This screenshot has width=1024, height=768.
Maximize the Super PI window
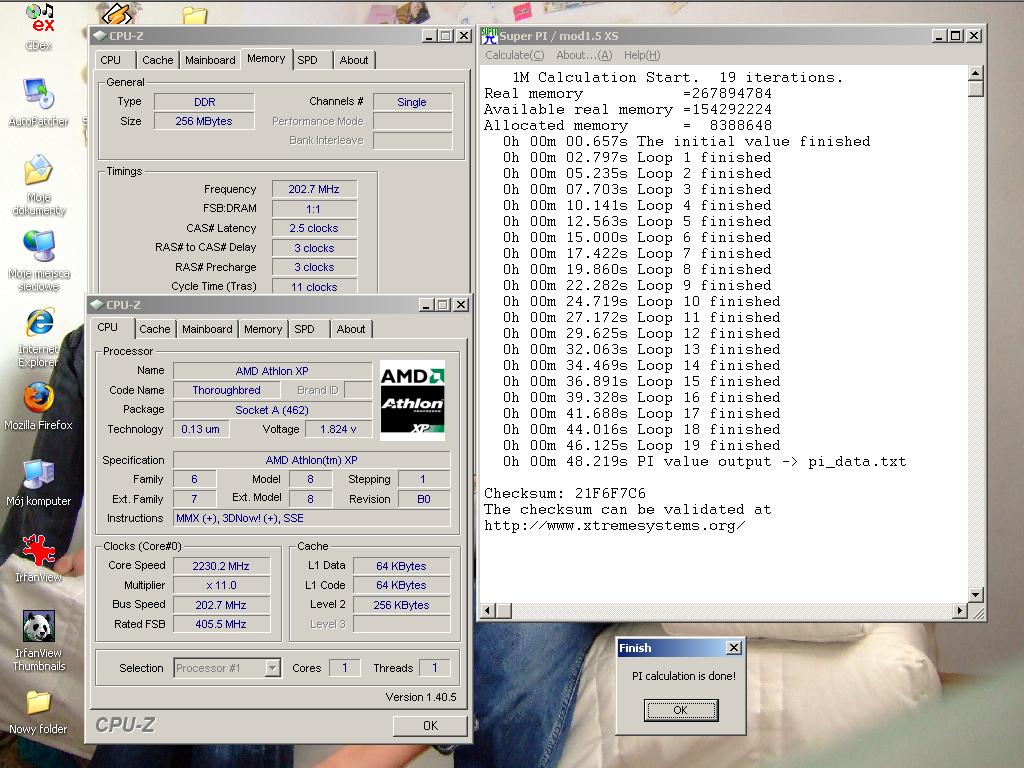click(x=955, y=36)
